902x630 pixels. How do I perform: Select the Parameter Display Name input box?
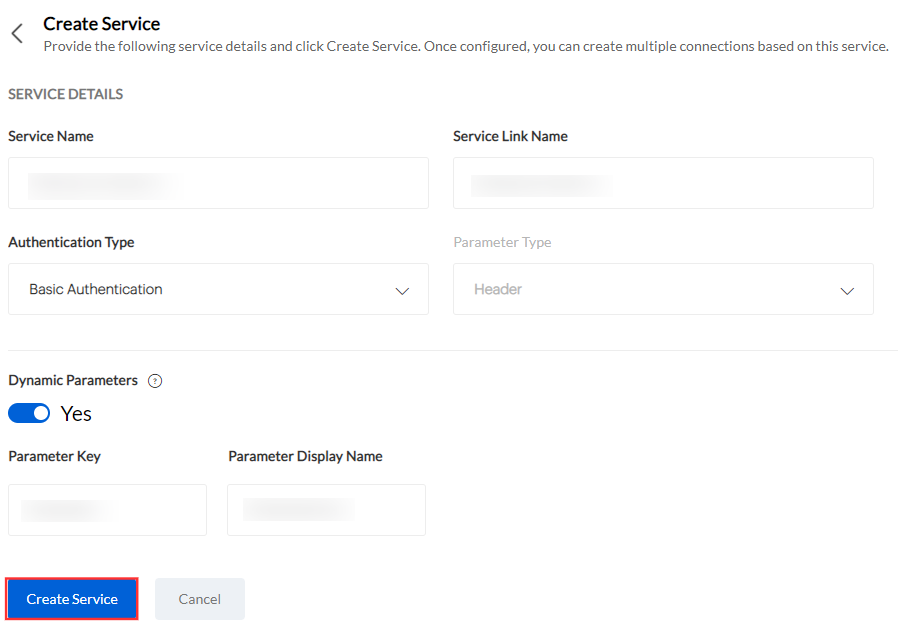(x=326, y=510)
